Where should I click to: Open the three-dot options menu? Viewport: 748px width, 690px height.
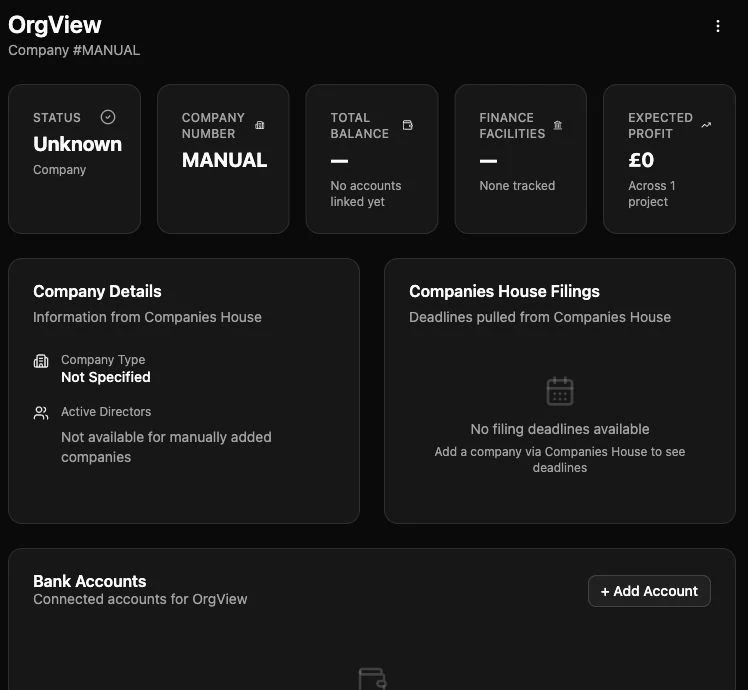(717, 26)
